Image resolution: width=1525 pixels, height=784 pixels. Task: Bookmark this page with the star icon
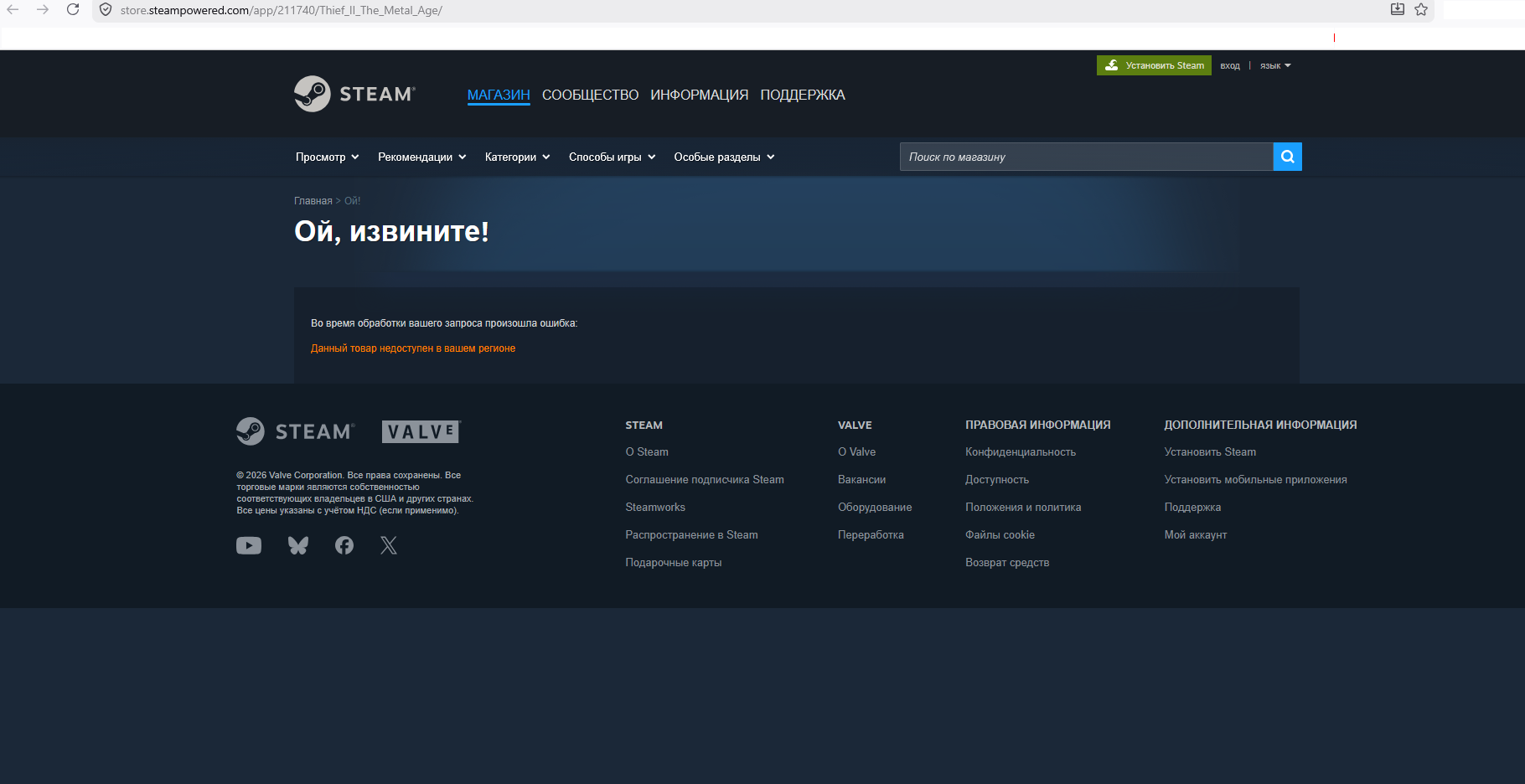pos(1421,9)
